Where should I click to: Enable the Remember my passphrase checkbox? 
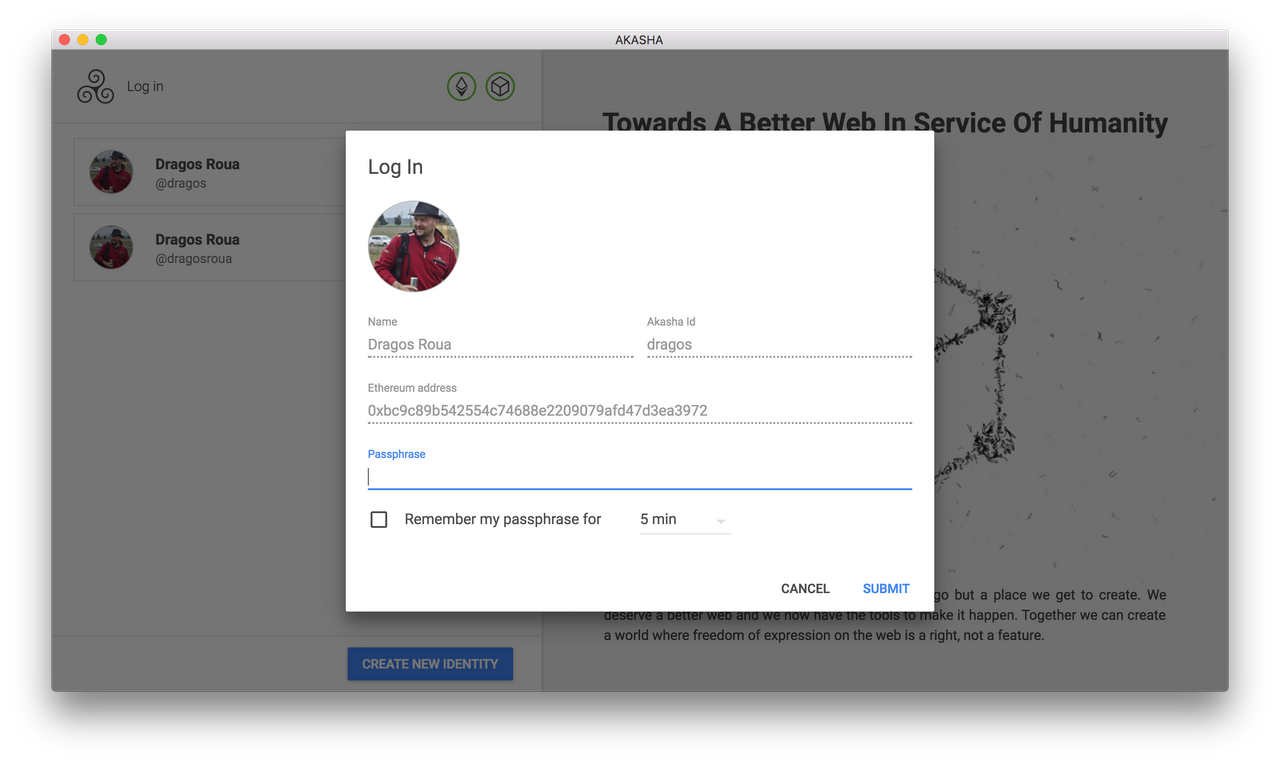[378, 519]
